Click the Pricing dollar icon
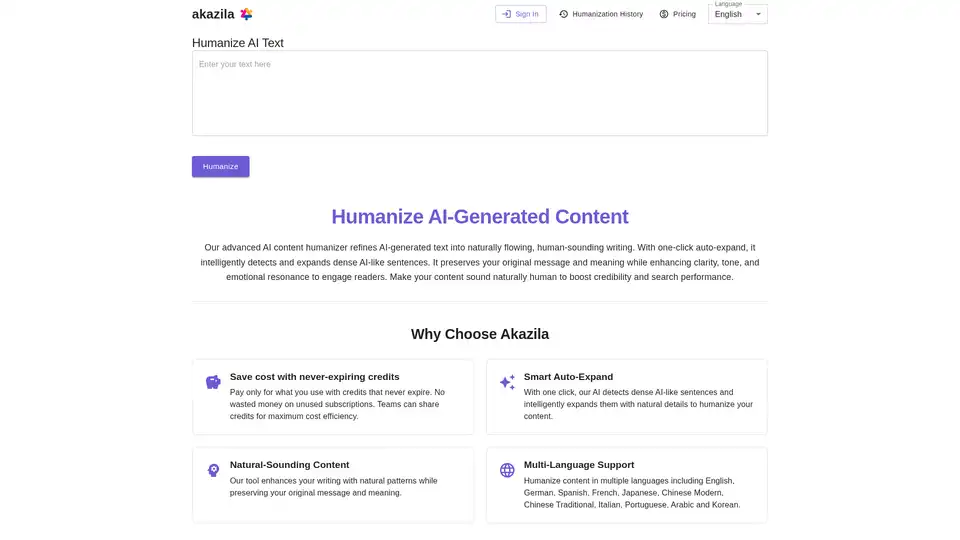The image size is (960, 540). click(x=664, y=14)
